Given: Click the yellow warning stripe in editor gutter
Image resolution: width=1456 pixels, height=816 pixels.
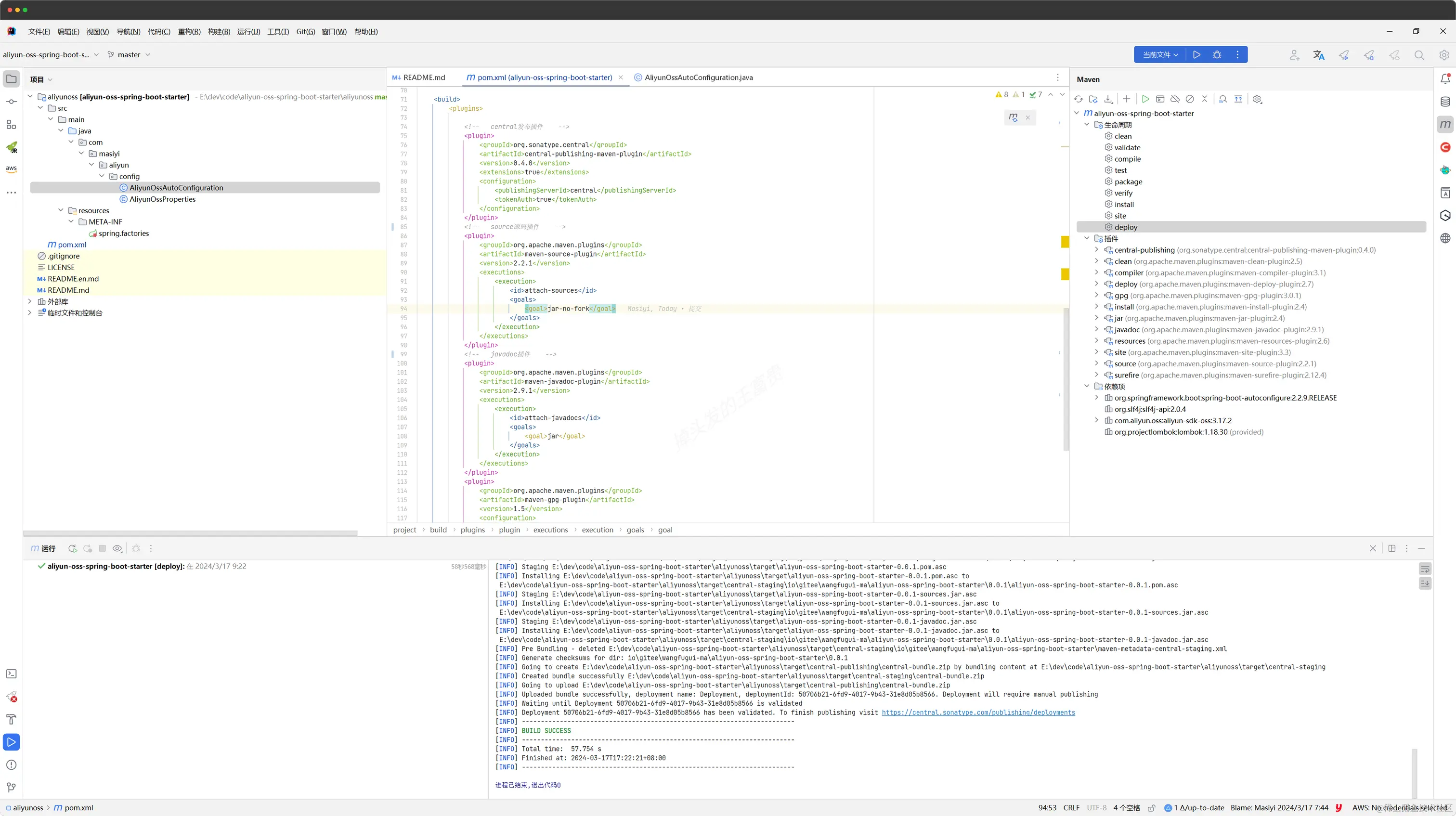Looking at the screenshot, I should click(1065, 242).
